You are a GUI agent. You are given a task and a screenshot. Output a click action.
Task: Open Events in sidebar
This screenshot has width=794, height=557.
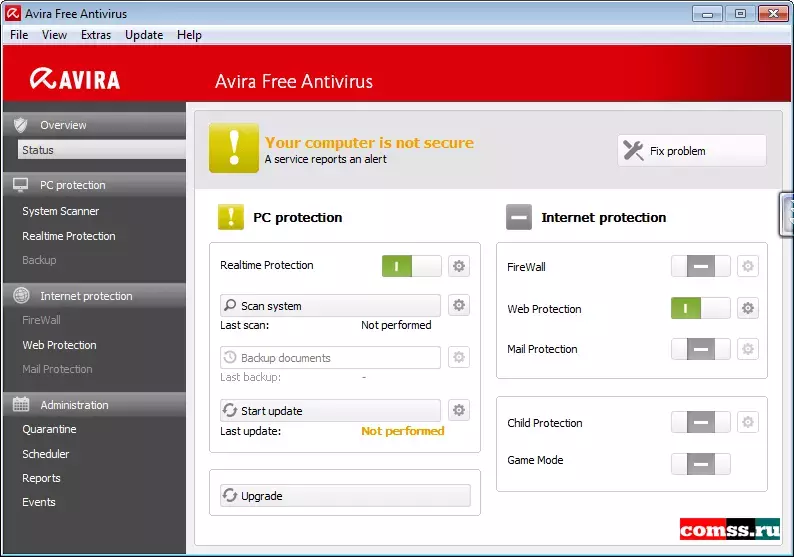tap(38, 502)
